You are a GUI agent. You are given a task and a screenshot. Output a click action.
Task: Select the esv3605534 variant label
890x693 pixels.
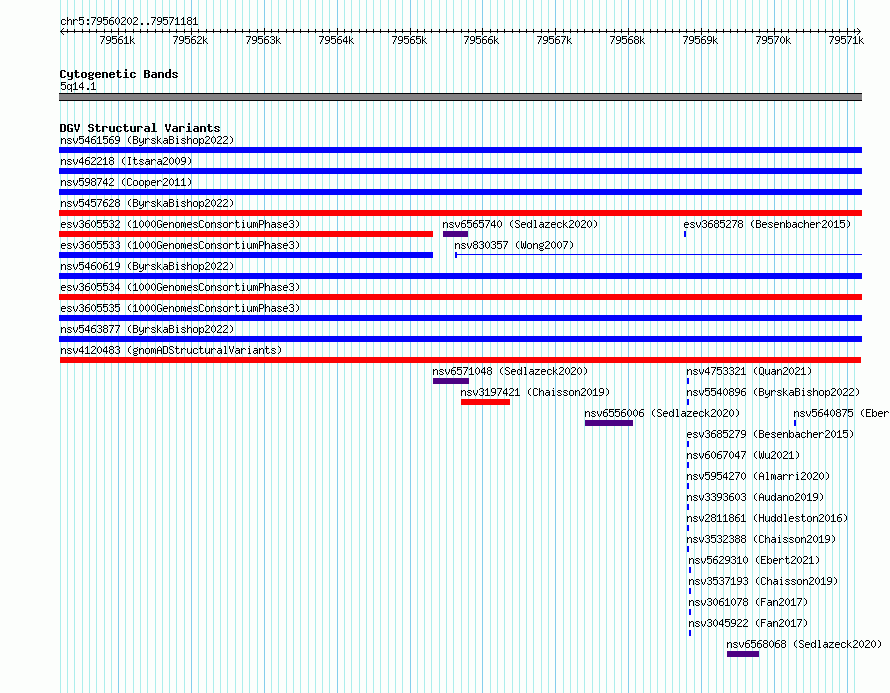(180, 287)
